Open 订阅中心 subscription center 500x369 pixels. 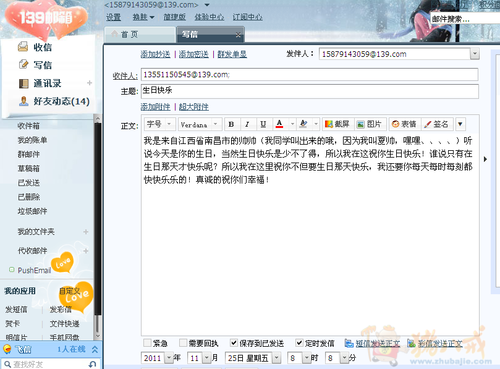(x=248, y=17)
